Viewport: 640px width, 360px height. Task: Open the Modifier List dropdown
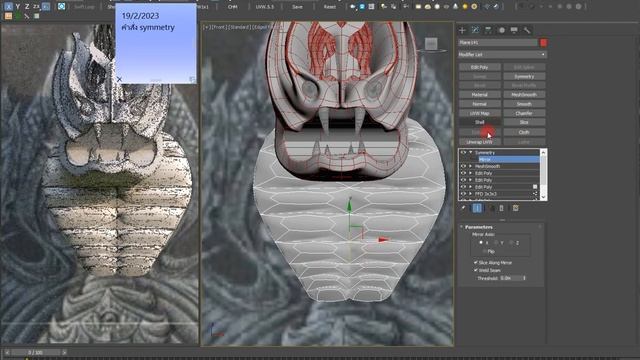(x=502, y=54)
